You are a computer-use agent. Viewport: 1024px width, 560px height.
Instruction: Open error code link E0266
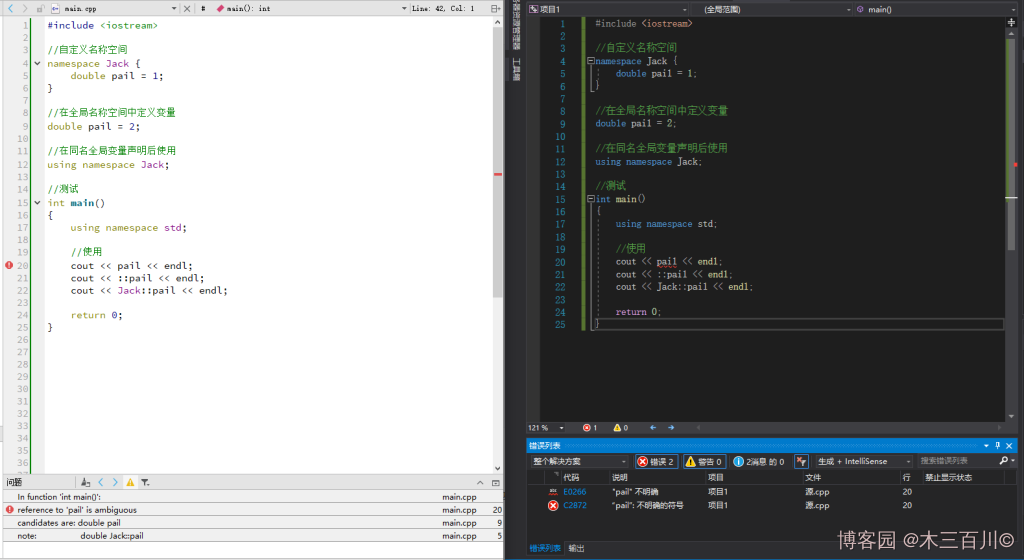point(575,492)
